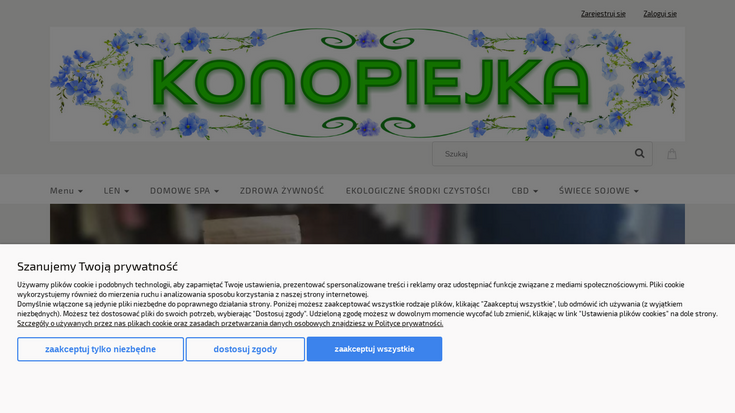This screenshot has width=735, height=413.
Task: Open the DOMOWE SPA dropdown
Action: point(184,191)
